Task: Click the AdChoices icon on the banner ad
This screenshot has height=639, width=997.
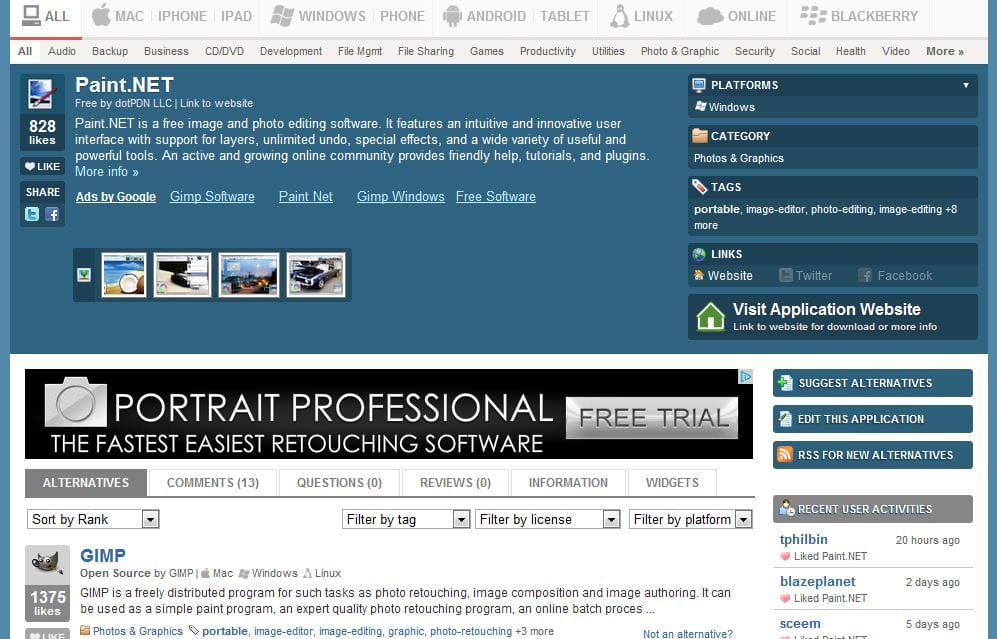Action: [745, 376]
